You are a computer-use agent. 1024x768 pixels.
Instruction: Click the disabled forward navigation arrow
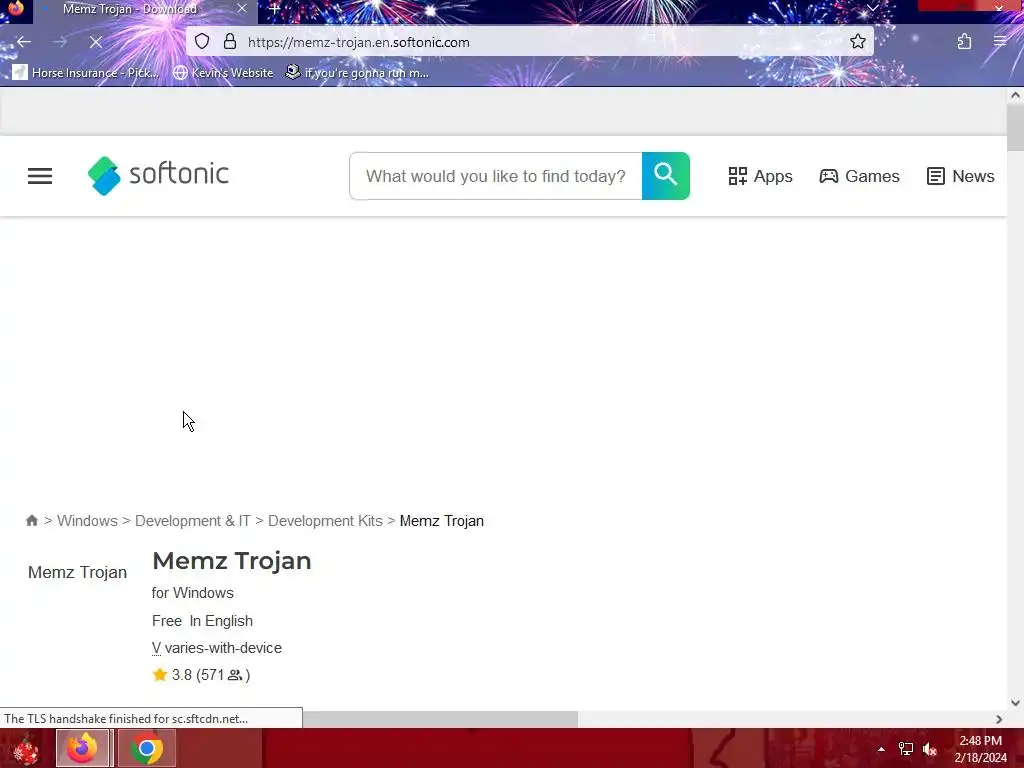coord(60,42)
